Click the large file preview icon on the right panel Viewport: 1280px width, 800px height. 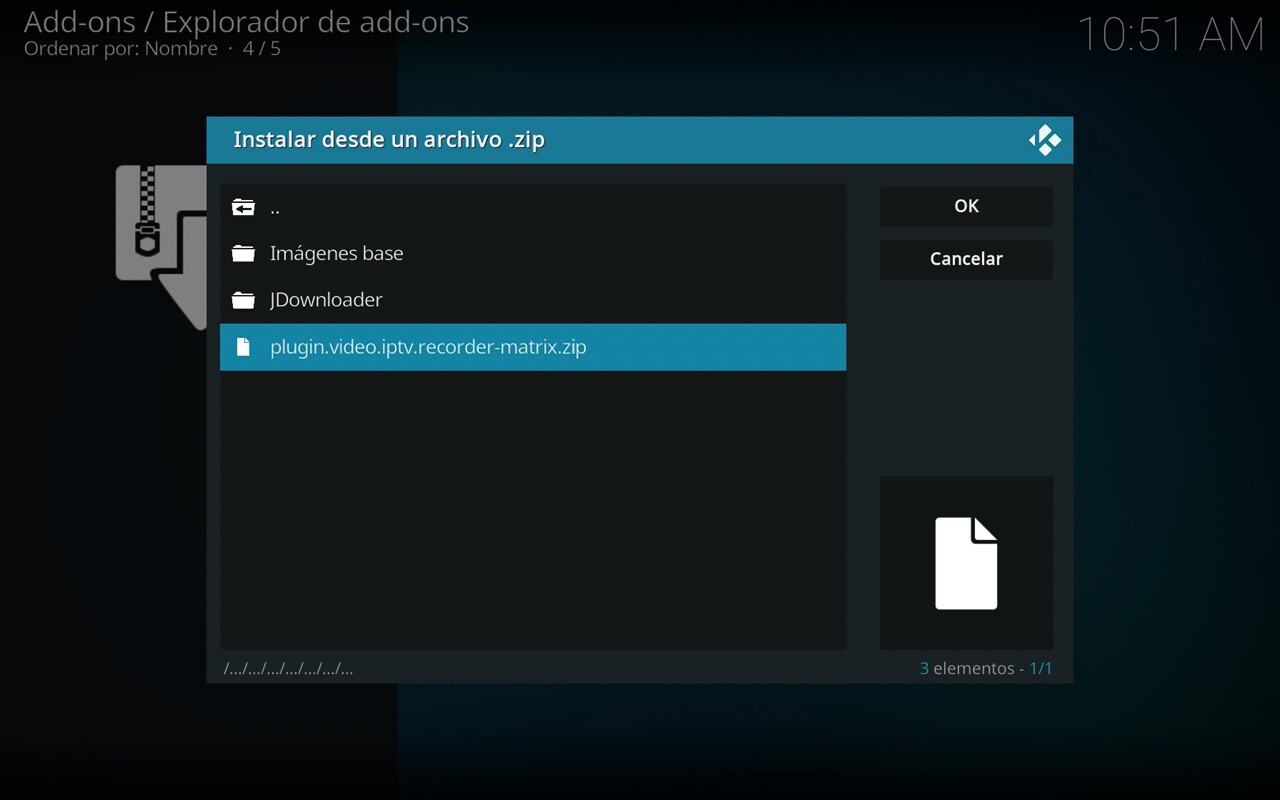pyautogui.click(x=965, y=562)
